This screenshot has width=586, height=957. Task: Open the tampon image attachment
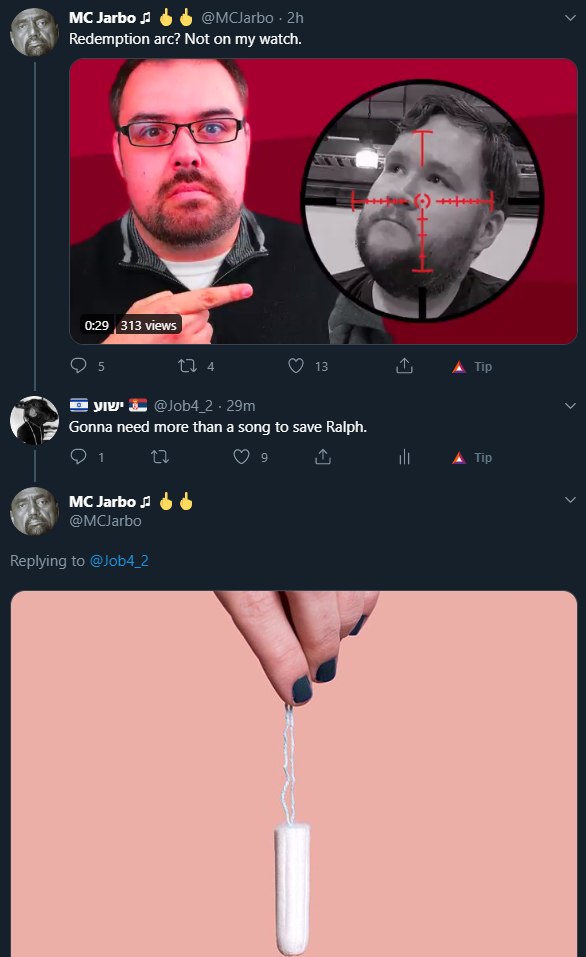294,773
